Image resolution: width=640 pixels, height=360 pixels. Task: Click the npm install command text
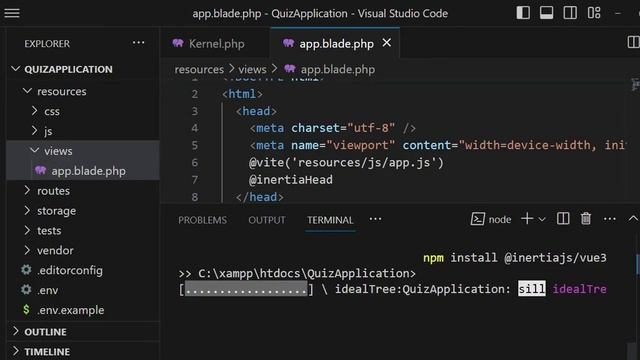click(x=515, y=258)
